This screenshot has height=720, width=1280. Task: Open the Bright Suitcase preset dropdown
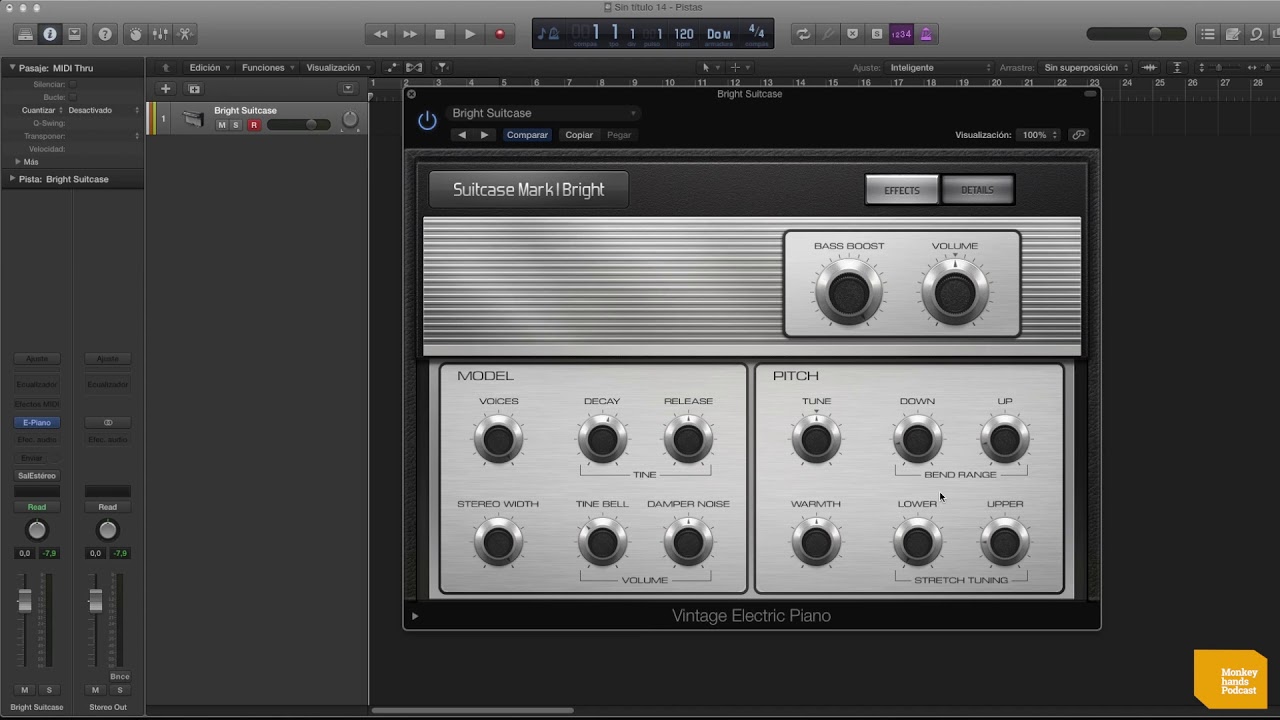[x=543, y=113]
